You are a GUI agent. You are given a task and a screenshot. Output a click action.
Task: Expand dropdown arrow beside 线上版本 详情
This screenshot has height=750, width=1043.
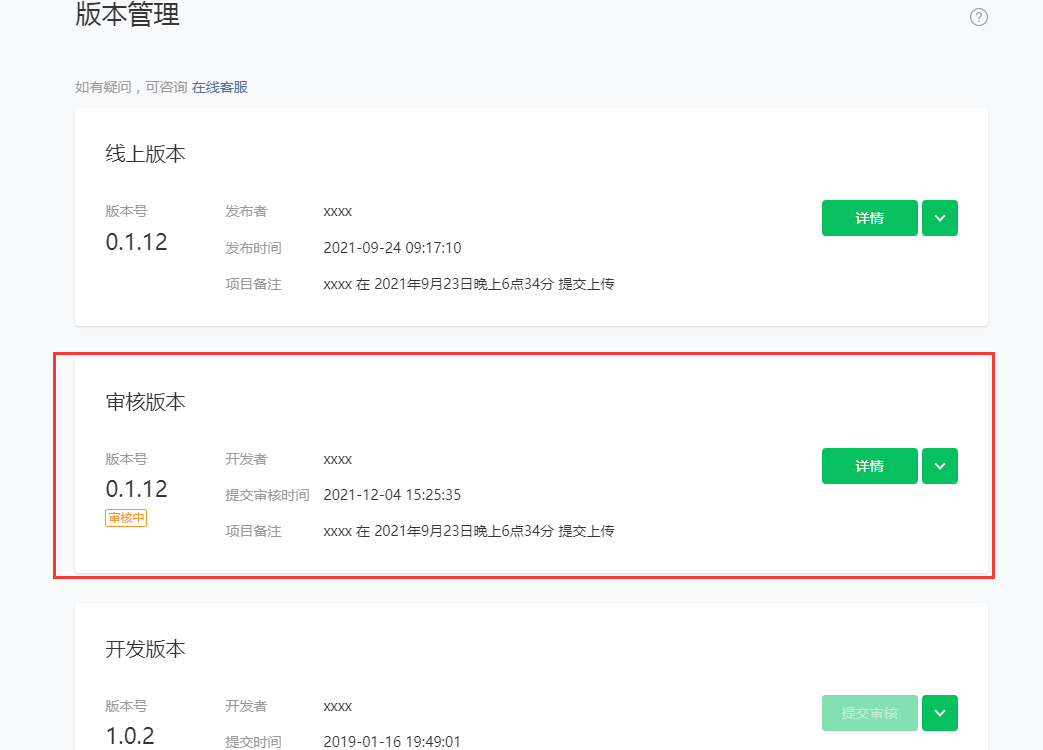(x=940, y=218)
